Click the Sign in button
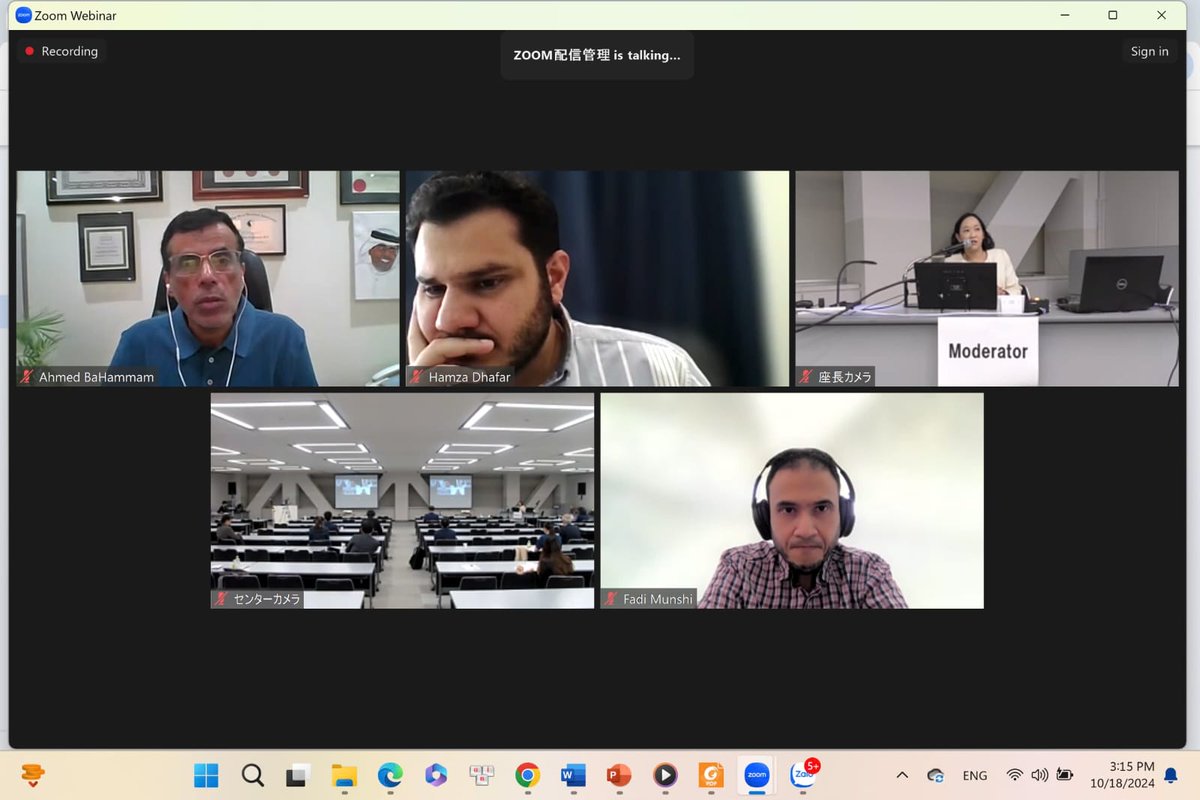This screenshot has height=800, width=1200. tap(1149, 51)
